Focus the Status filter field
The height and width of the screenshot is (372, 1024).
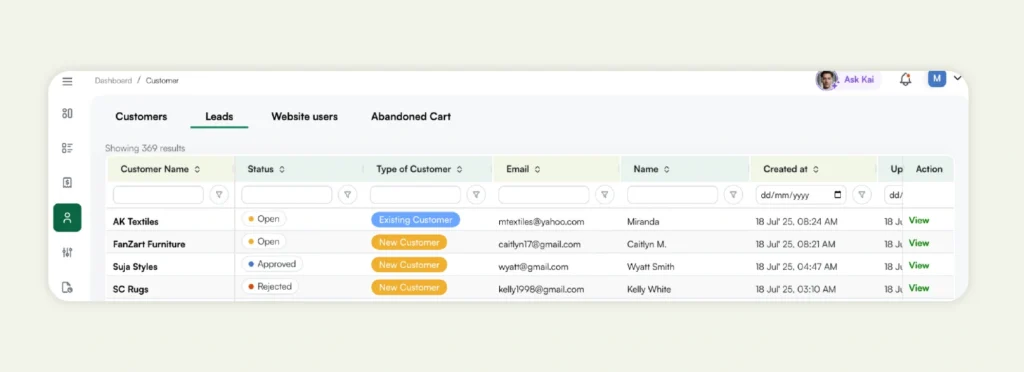(287, 194)
